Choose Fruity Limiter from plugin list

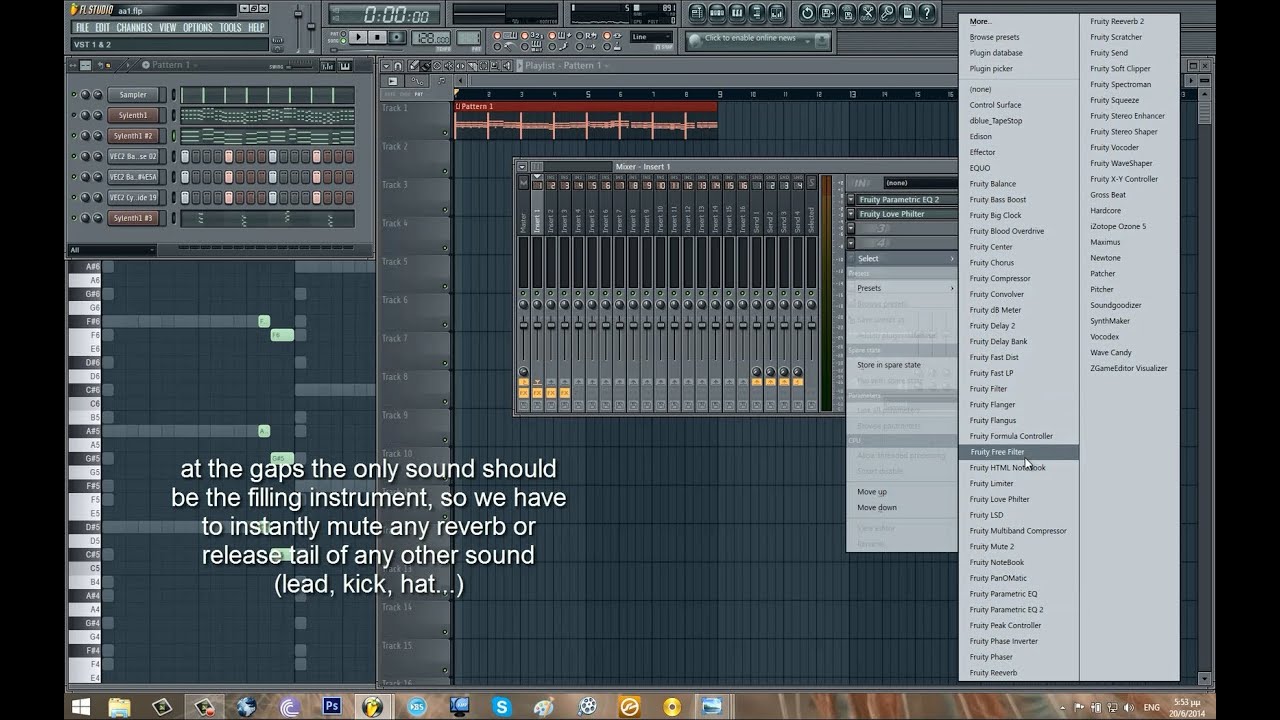(x=1018, y=483)
